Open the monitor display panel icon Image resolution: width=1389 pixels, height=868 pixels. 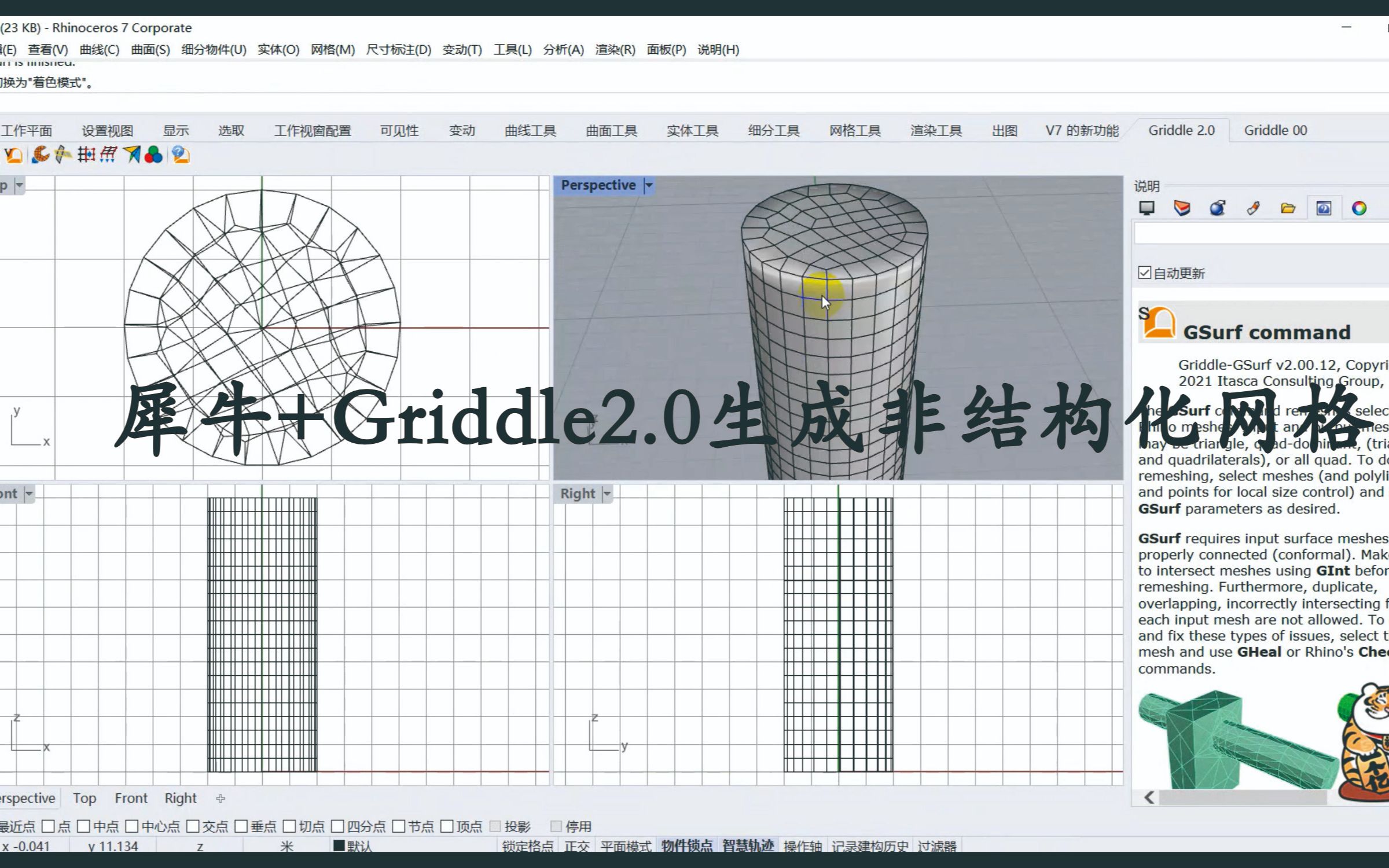tap(1147, 208)
